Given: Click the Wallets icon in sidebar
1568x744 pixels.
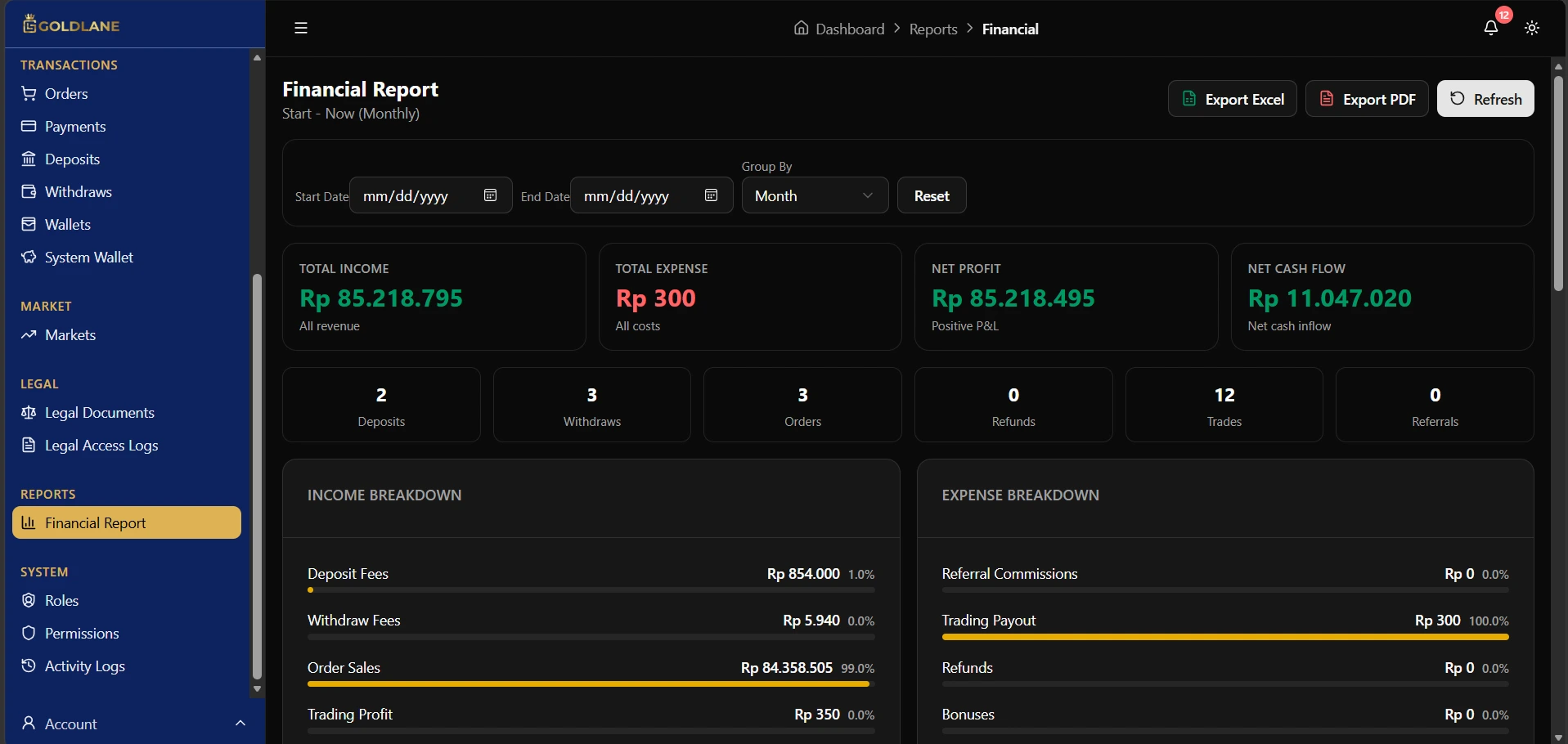Looking at the screenshot, I should coord(29,224).
